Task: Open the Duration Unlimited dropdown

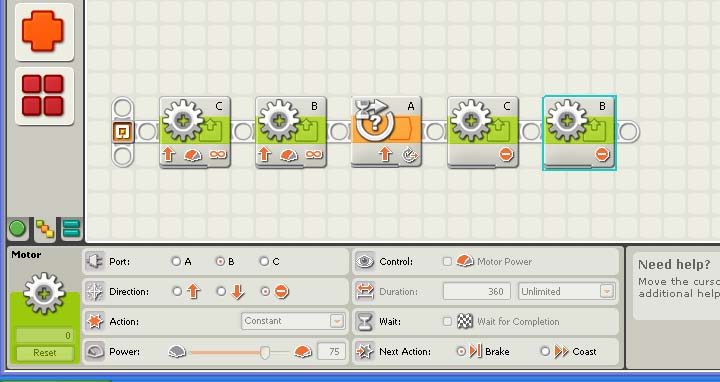Action: (x=566, y=291)
